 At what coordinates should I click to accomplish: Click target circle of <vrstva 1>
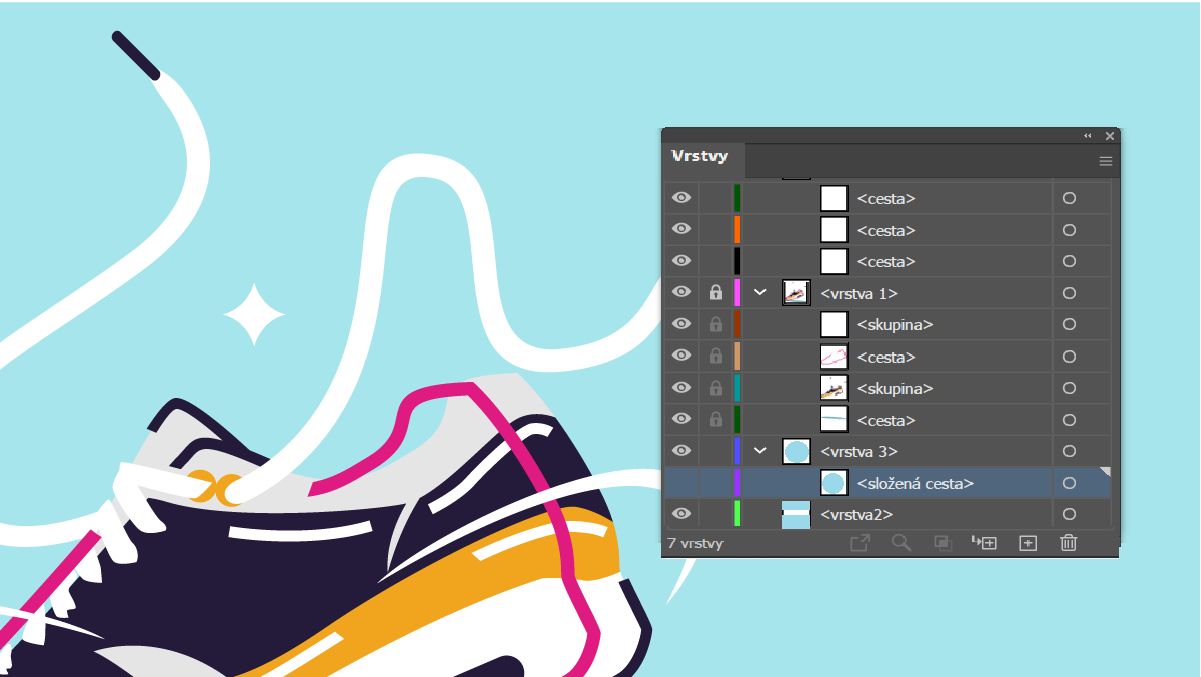(x=1069, y=293)
